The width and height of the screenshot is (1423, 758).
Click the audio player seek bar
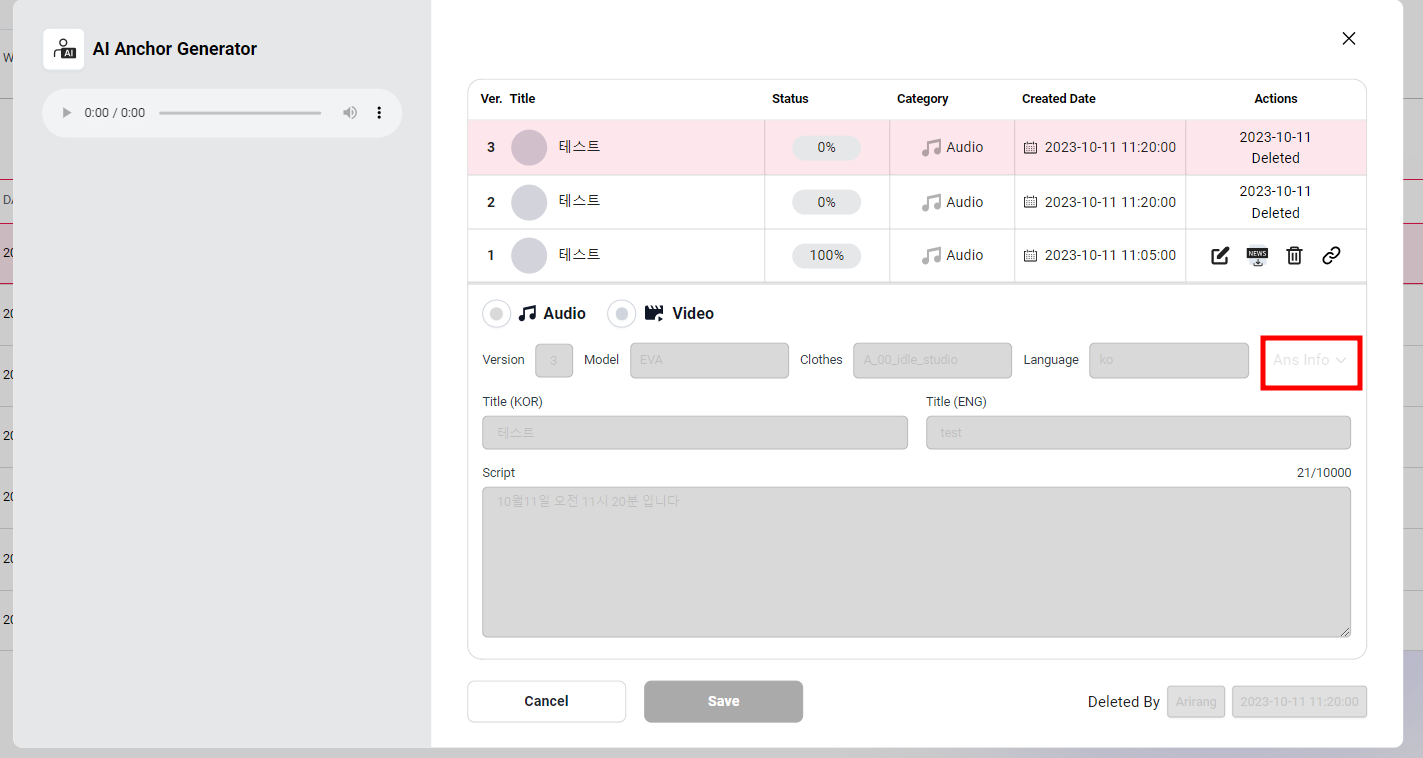point(240,113)
